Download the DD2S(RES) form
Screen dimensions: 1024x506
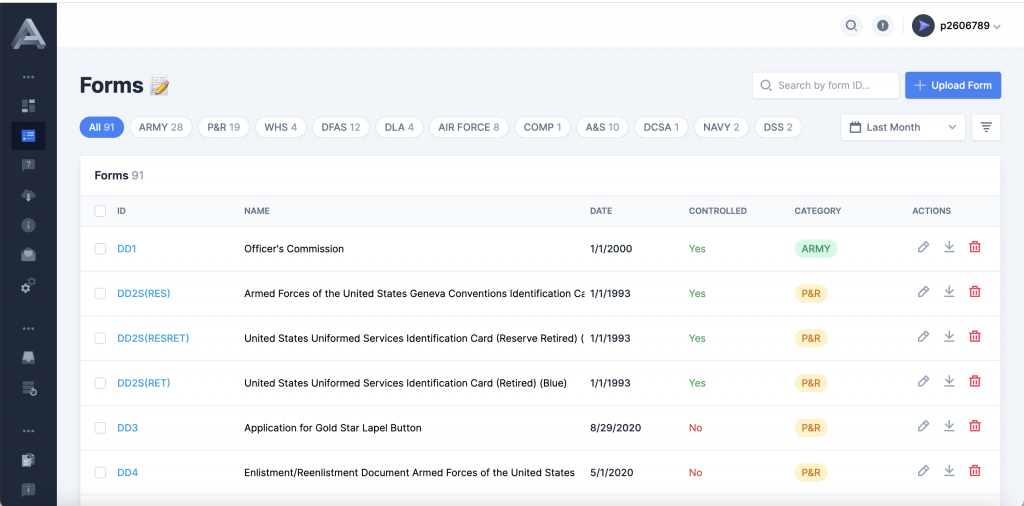click(x=949, y=292)
